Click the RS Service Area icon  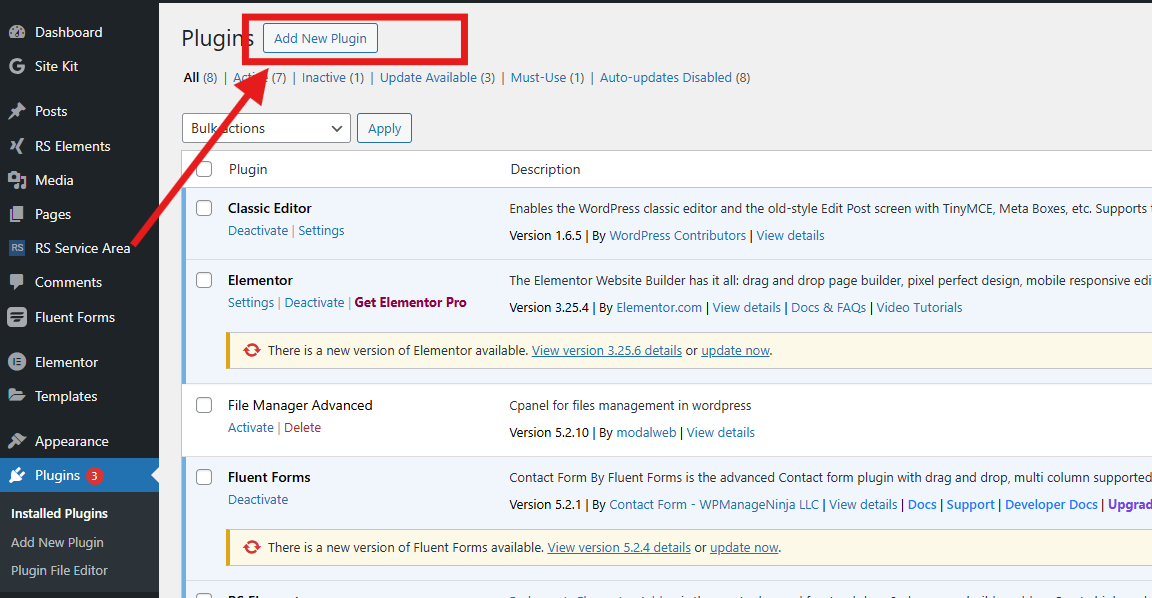coord(17,248)
